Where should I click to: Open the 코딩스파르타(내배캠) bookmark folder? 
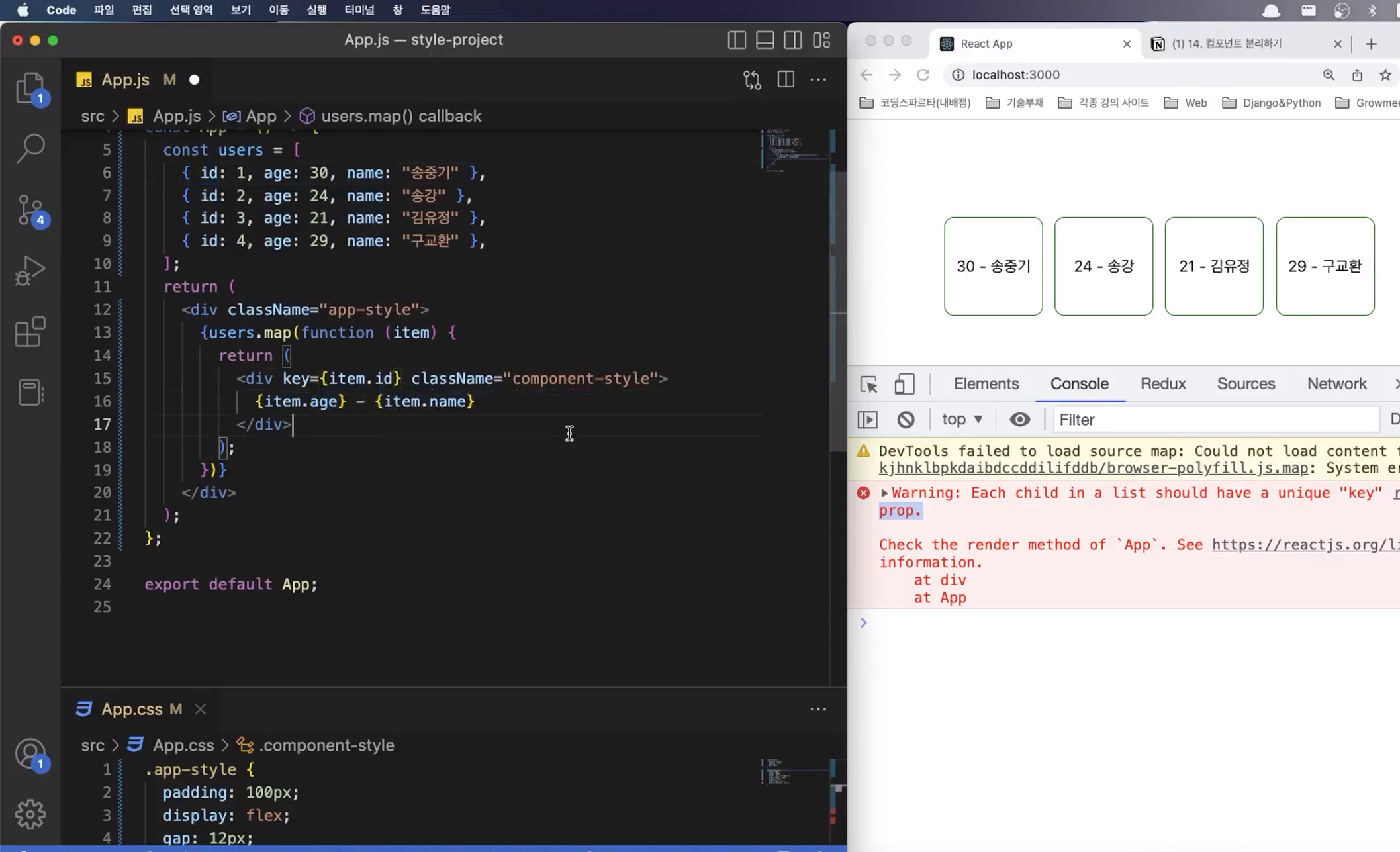pyautogui.click(x=915, y=103)
